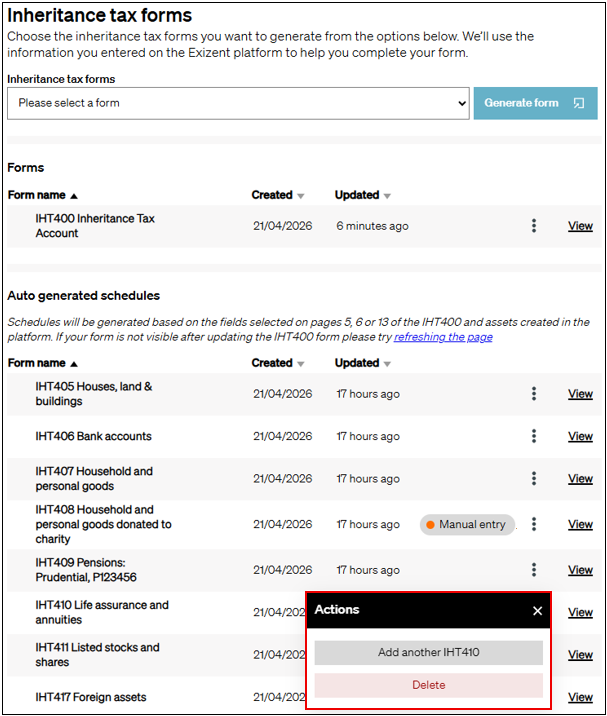Open actions menu for IHT406 Bank accounts
This screenshot has height=716, width=607.
pyautogui.click(x=534, y=436)
